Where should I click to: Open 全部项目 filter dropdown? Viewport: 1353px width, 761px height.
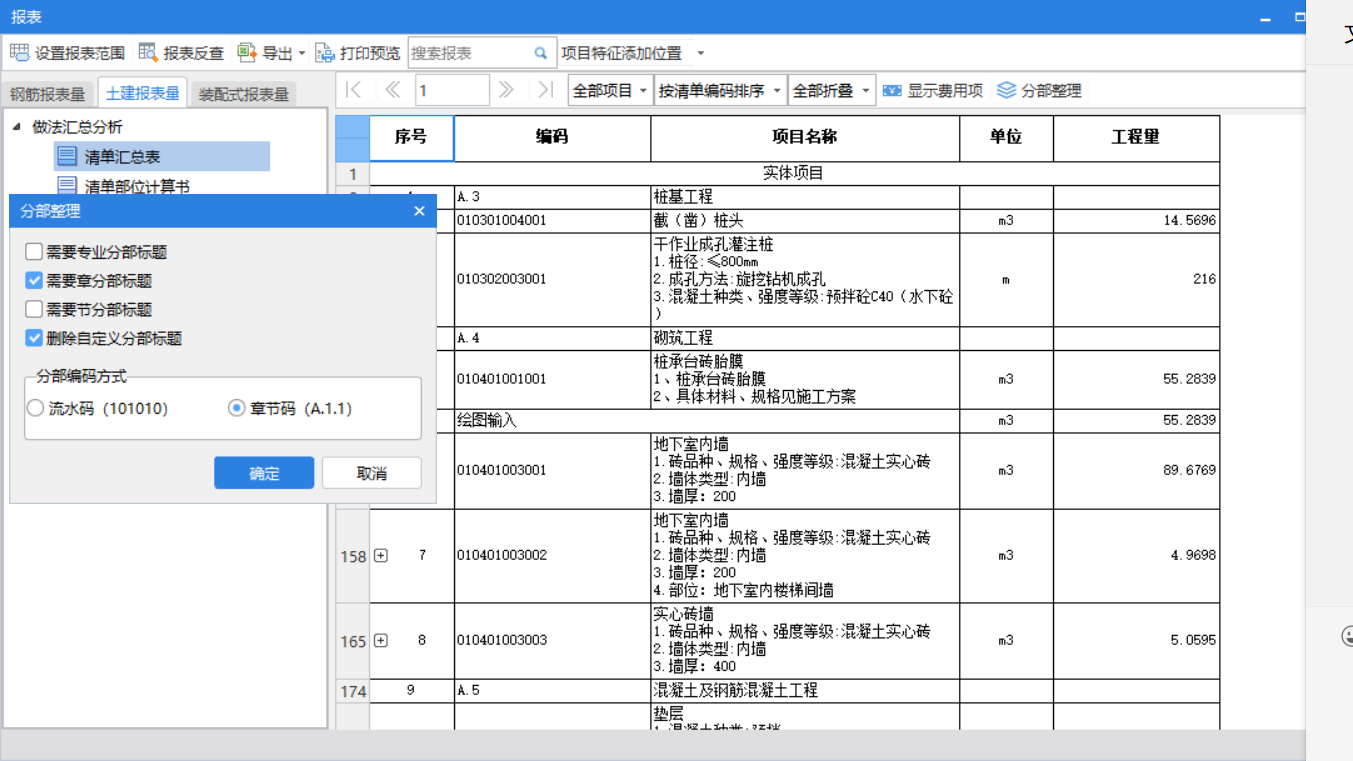pos(610,90)
